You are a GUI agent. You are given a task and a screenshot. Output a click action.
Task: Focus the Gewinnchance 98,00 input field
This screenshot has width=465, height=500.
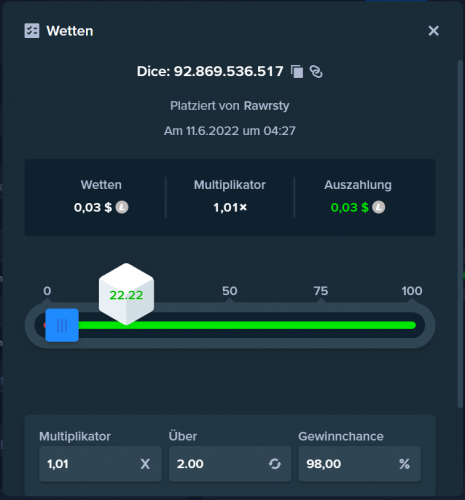(359, 464)
